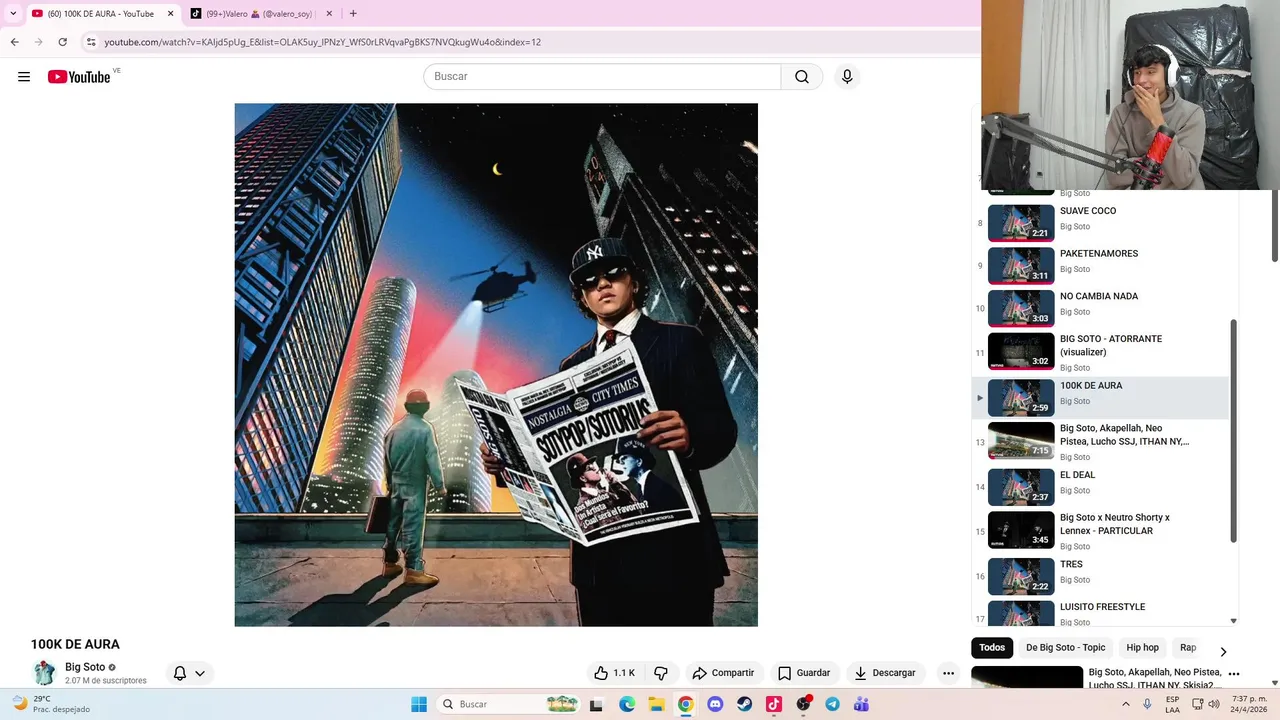This screenshot has height=720, width=1280.
Task: Open TikTok app from taskbar
Action: point(773,704)
